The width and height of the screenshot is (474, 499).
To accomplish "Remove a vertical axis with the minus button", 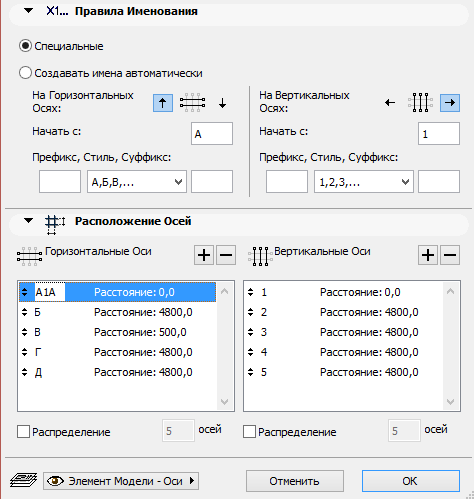I will (450, 255).
